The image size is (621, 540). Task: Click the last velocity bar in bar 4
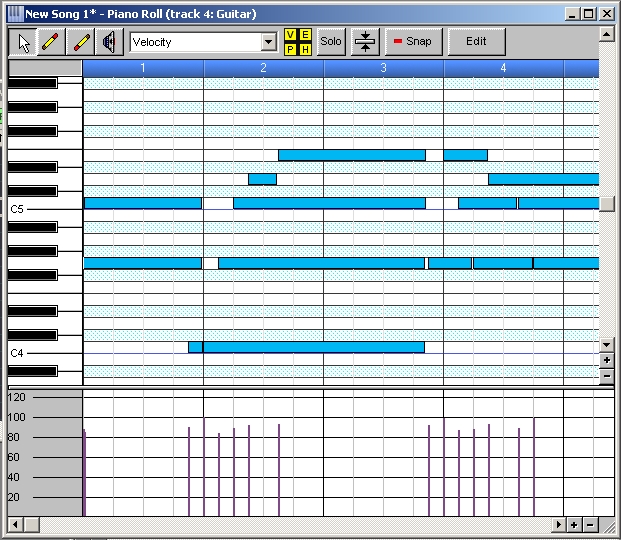click(x=534, y=467)
